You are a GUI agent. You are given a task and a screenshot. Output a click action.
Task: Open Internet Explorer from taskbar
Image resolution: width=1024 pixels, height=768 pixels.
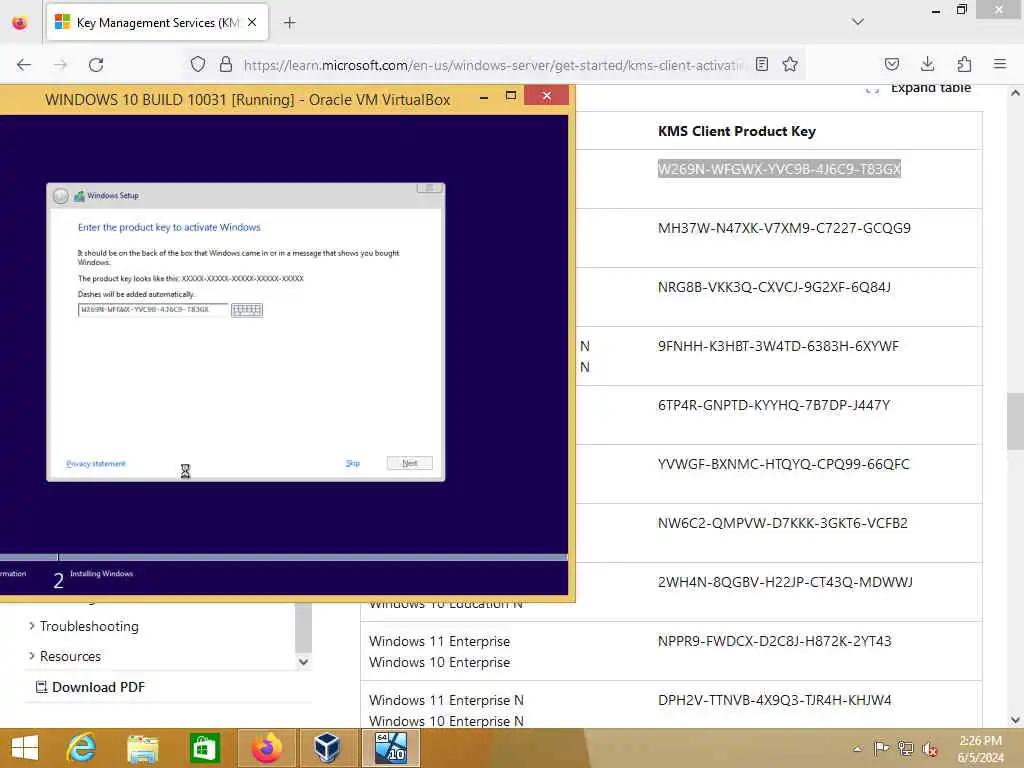[x=82, y=748]
